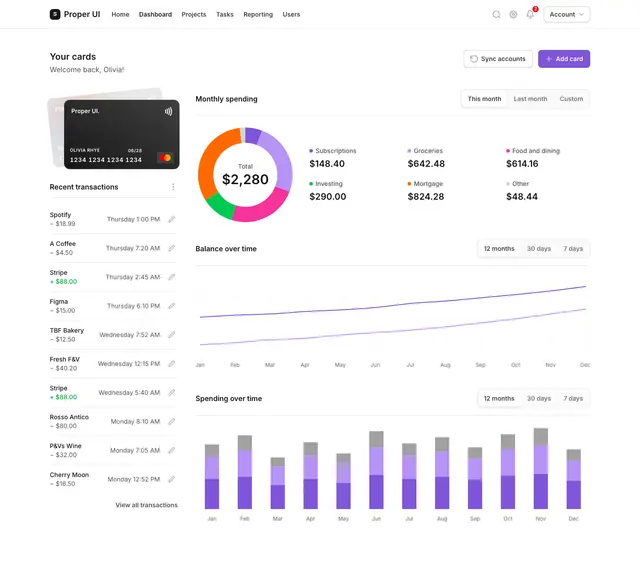Click the June spending bar
Image resolution: width=640 pixels, height=567 pixels.
(376, 470)
